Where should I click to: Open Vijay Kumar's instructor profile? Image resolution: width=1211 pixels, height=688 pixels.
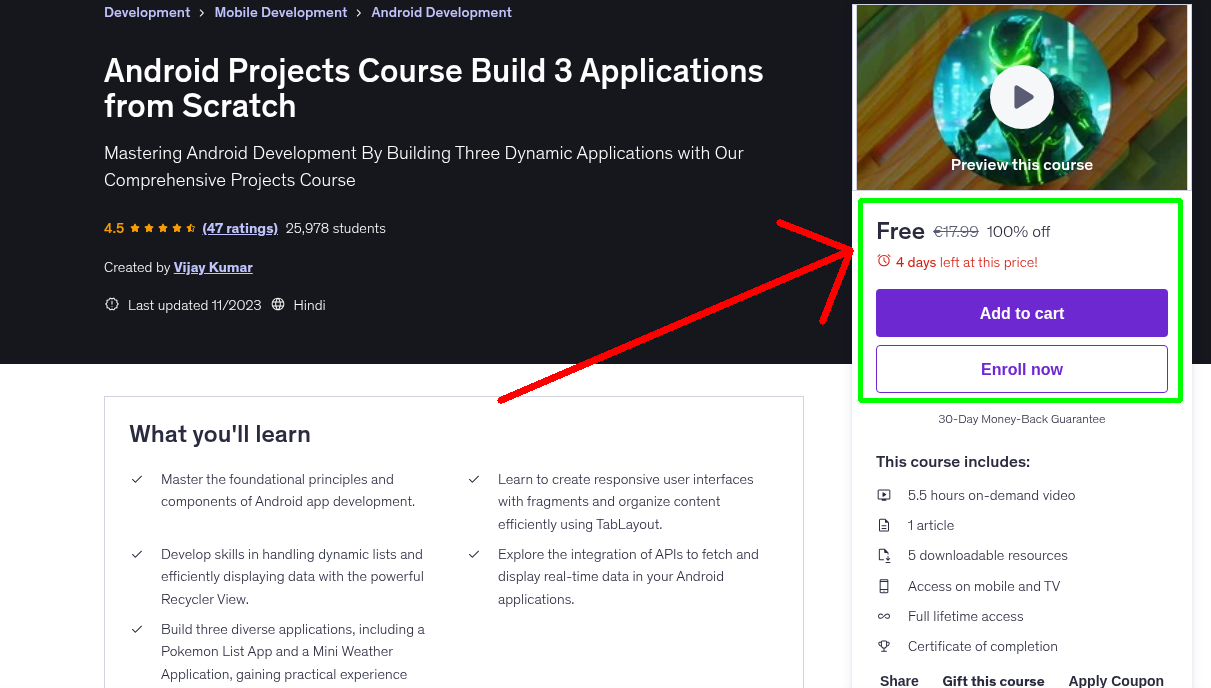(x=212, y=267)
